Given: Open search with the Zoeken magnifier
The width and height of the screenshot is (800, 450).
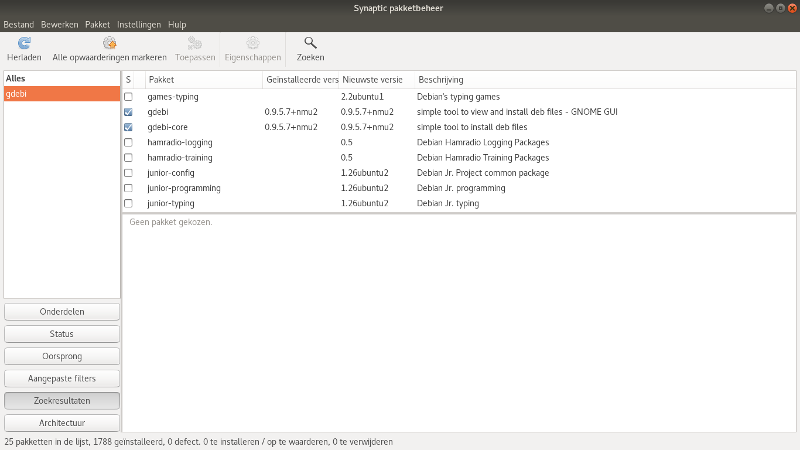Looking at the screenshot, I should click(x=310, y=43).
